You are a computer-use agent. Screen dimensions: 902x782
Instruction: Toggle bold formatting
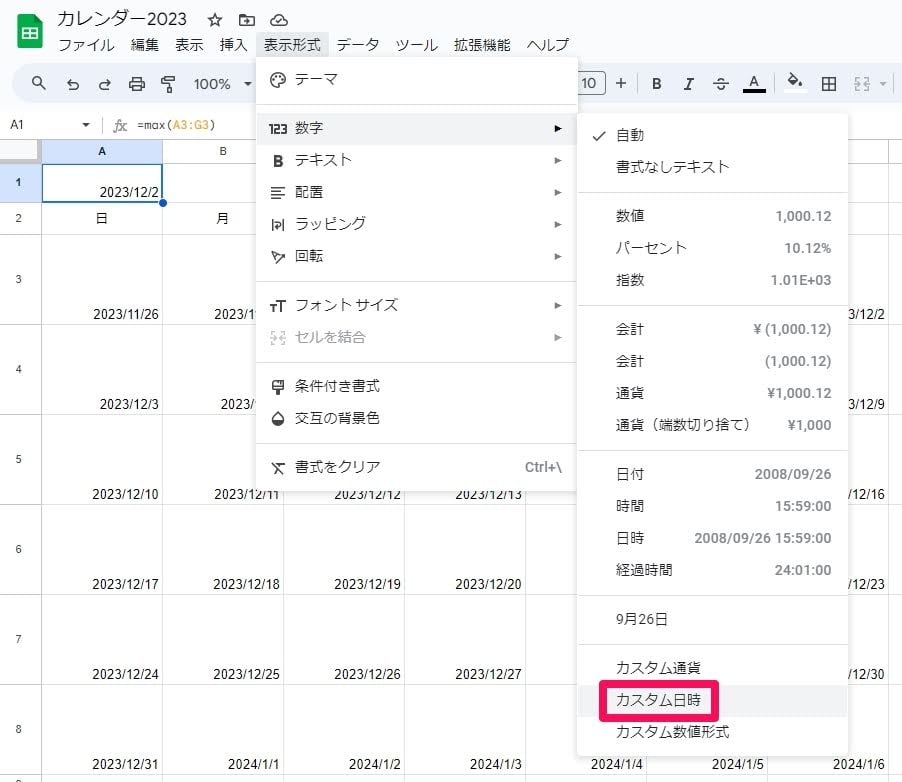coord(656,84)
